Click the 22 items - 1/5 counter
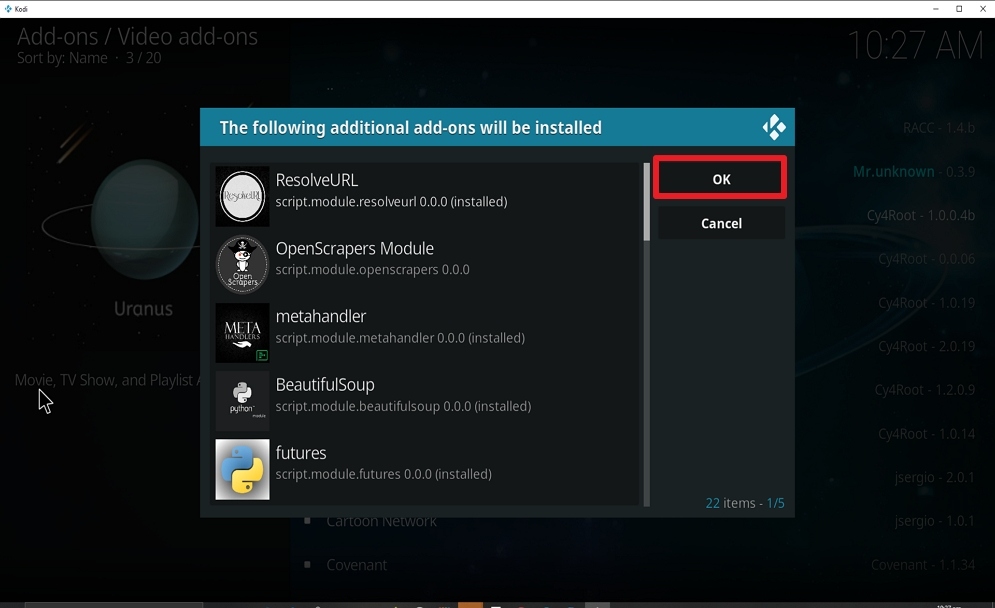 (745, 503)
